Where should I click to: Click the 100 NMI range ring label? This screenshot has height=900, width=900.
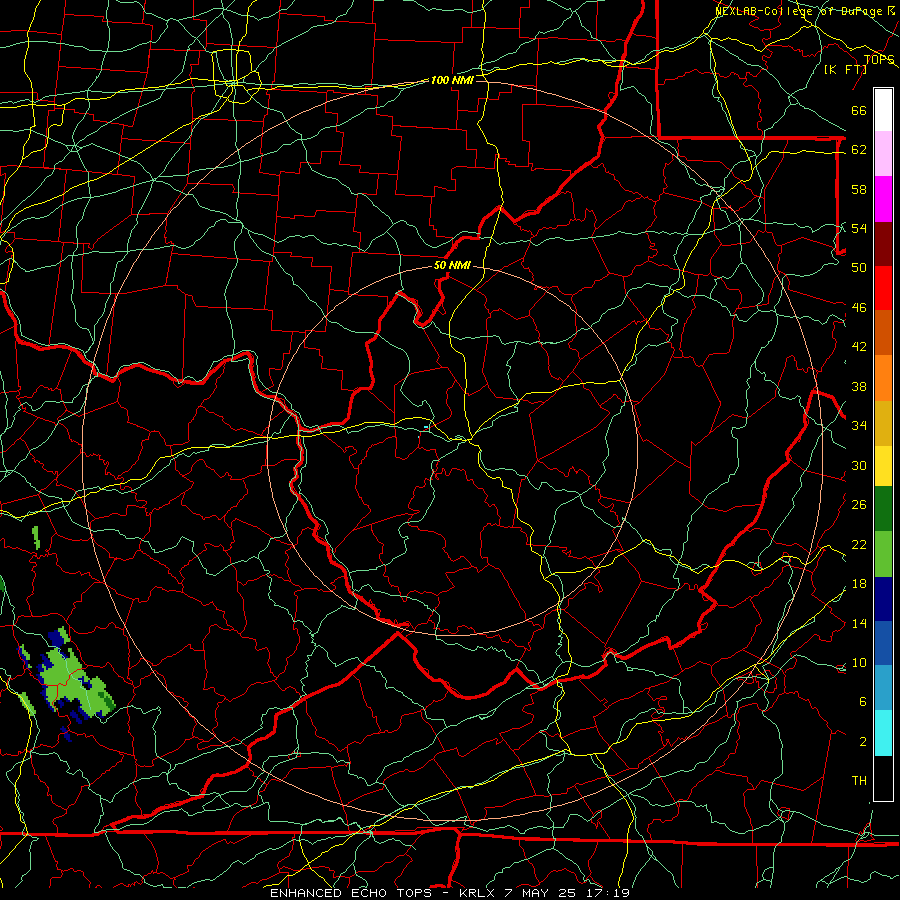pos(452,80)
